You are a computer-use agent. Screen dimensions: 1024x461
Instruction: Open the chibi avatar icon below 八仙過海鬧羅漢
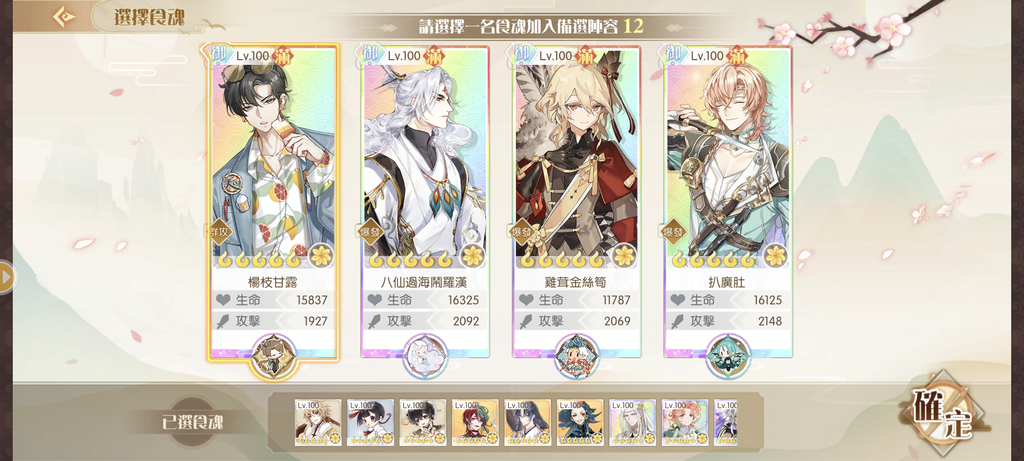[425, 357]
